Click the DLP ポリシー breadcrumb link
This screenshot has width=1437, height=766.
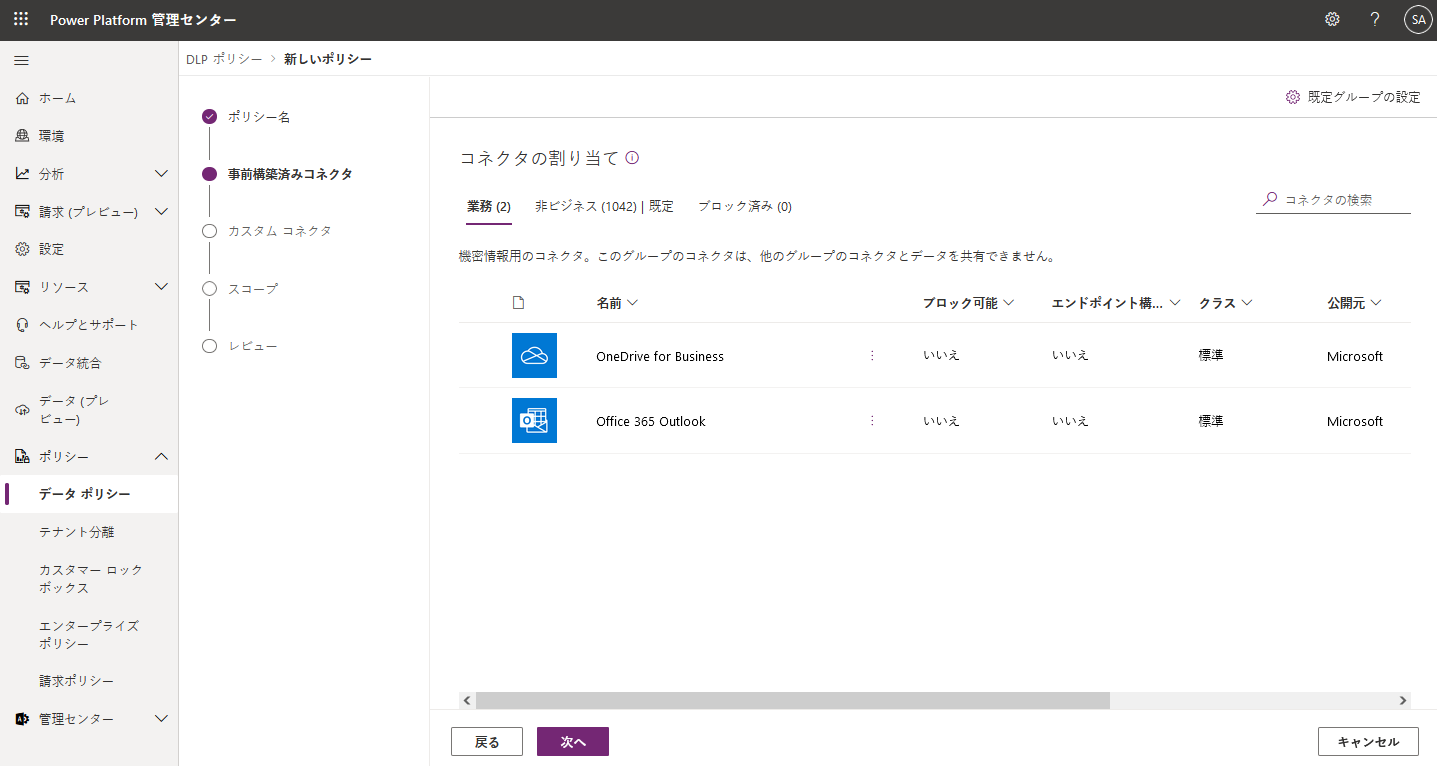click(225, 60)
